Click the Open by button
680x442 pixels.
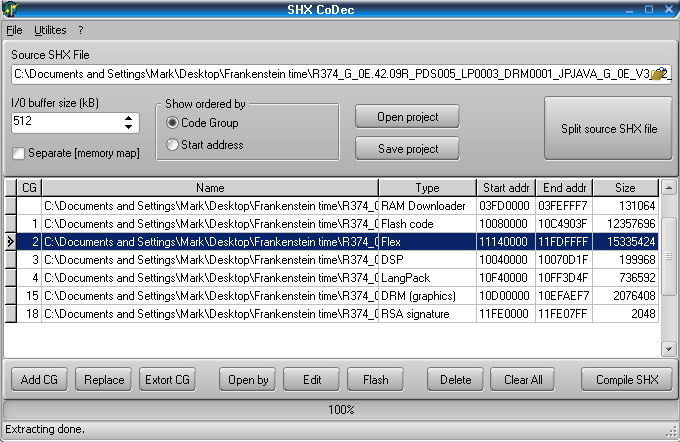(x=248, y=380)
